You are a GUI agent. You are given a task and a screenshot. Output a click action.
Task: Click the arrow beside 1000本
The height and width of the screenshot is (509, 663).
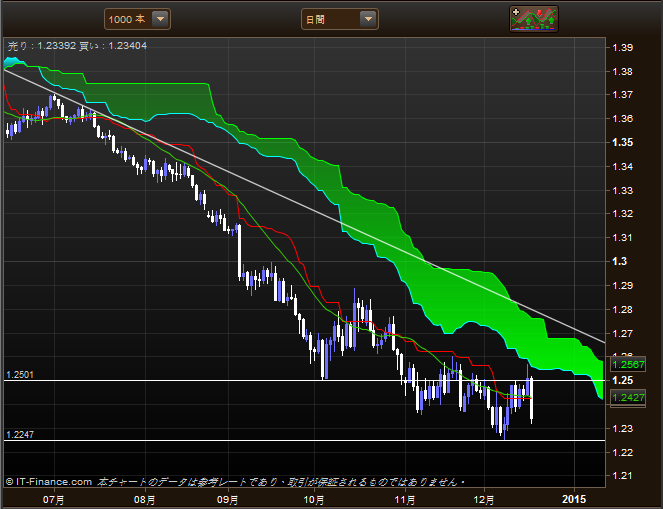point(160,19)
